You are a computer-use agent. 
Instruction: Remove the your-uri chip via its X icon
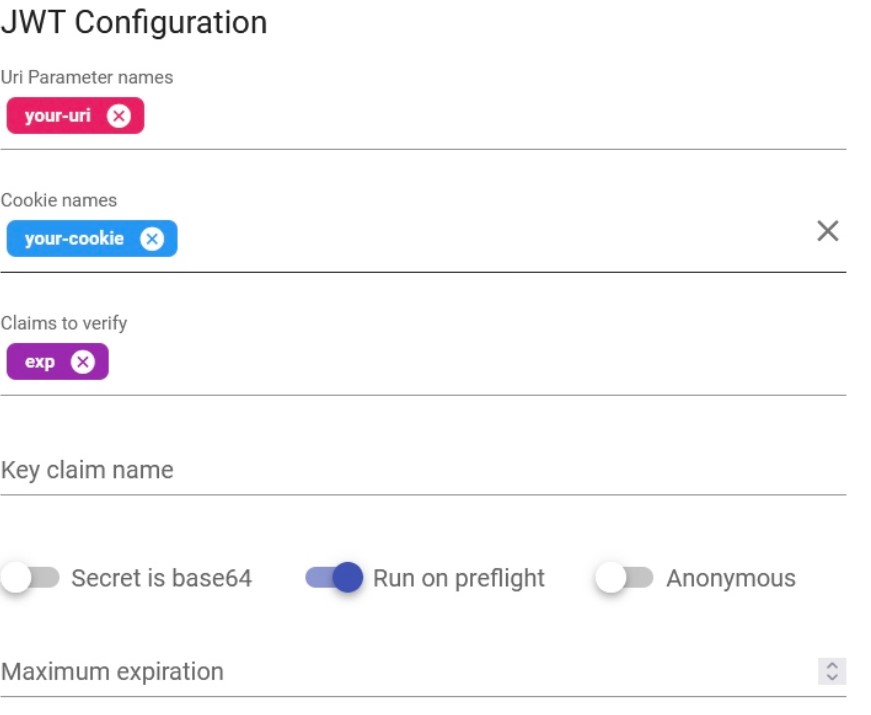119,116
